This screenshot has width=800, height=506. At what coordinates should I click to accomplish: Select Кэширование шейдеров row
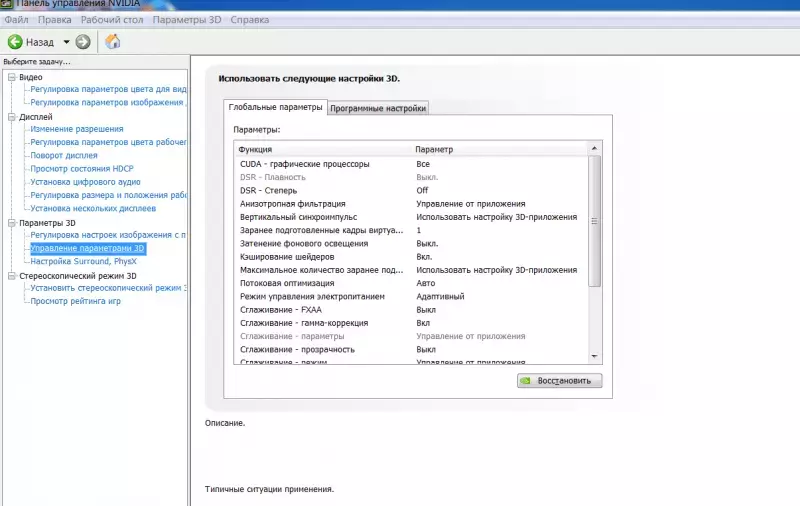[411, 257]
